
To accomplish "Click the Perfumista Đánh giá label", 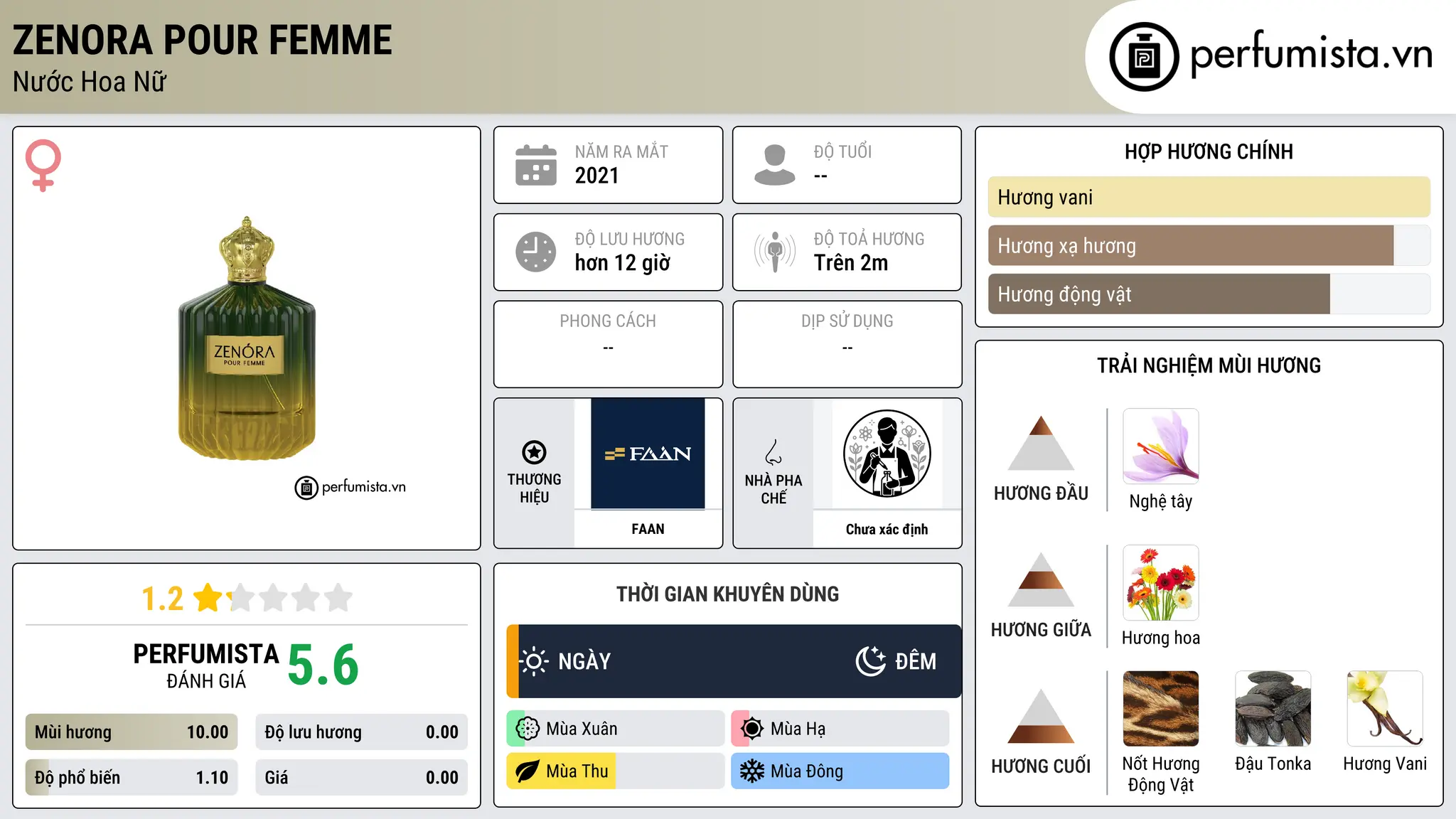I will (206, 666).
